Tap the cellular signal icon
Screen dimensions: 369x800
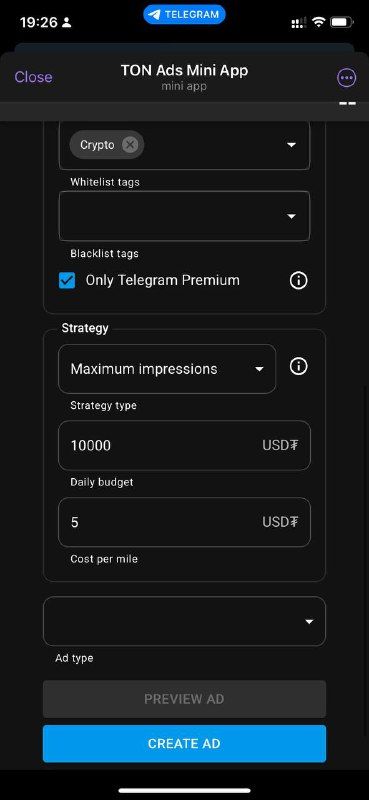pos(299,22)
